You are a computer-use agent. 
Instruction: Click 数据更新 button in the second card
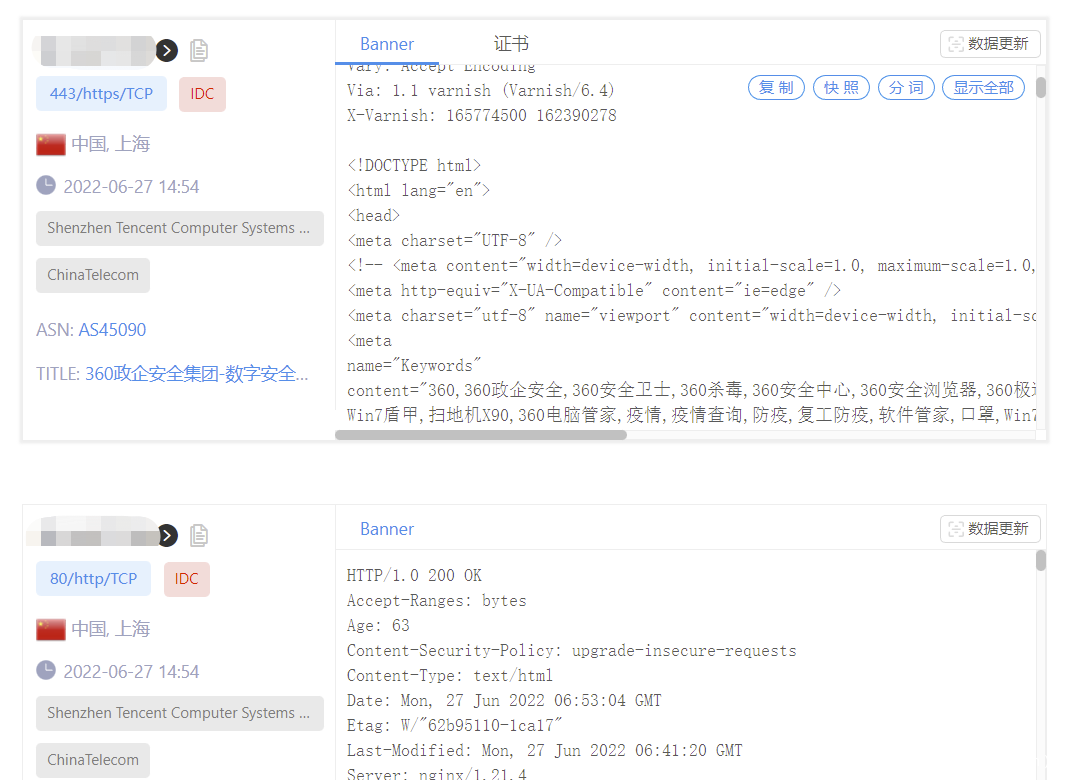(990, 529)
